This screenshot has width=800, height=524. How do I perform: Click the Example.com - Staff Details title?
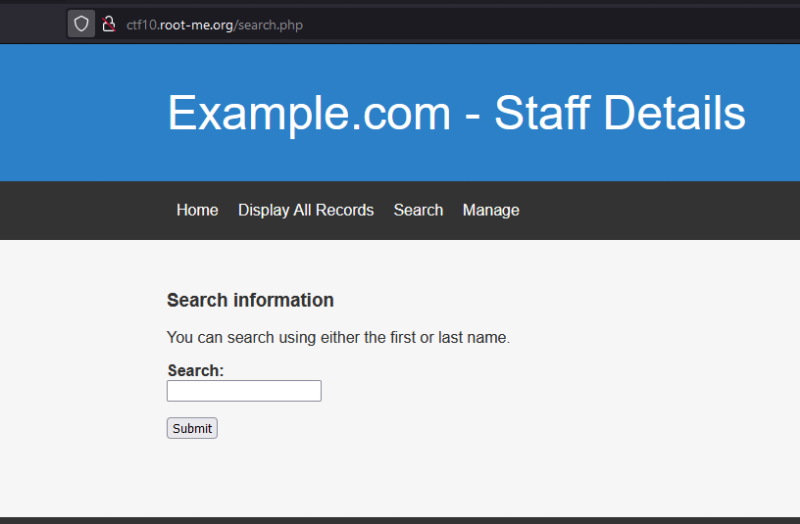click(456, 113)
